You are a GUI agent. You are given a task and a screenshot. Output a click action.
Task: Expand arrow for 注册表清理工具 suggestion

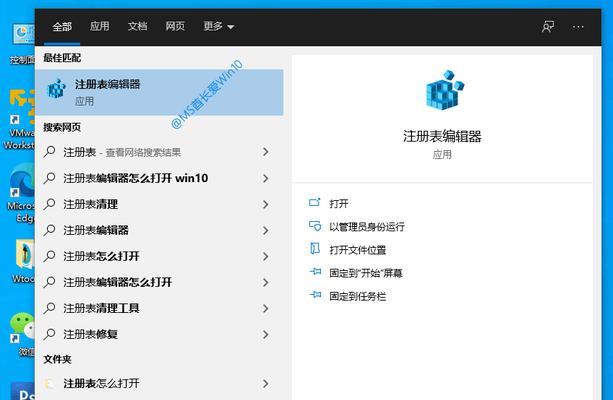tap(265, 309)
